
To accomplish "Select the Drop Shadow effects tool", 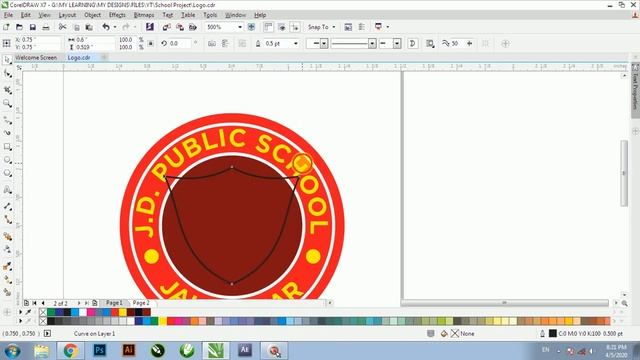I will tap(7, 236).
